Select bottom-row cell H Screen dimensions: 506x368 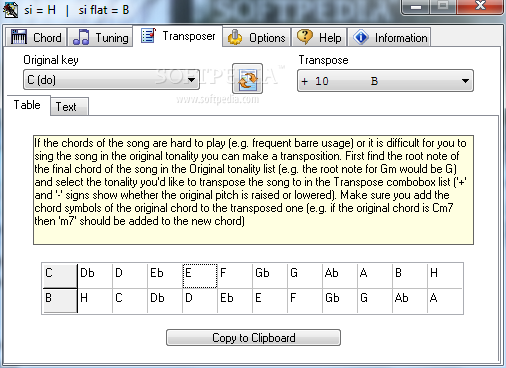[x=95, y=301]
